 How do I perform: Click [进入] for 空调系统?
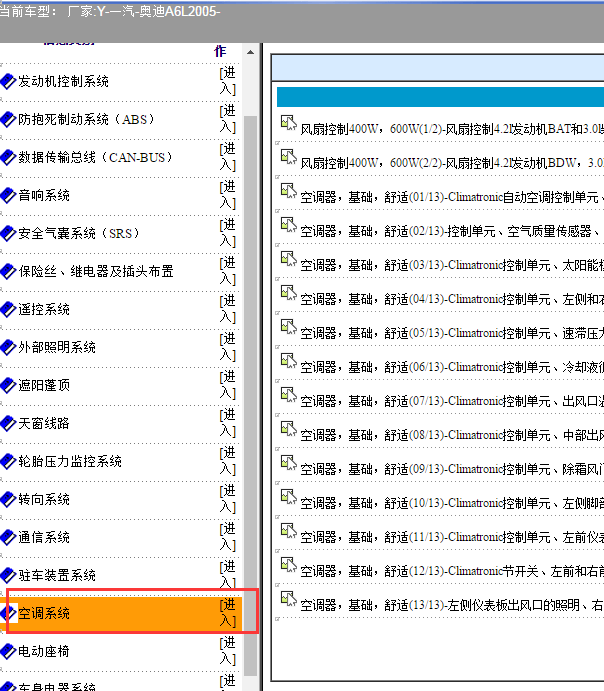[x=228, y=613]
